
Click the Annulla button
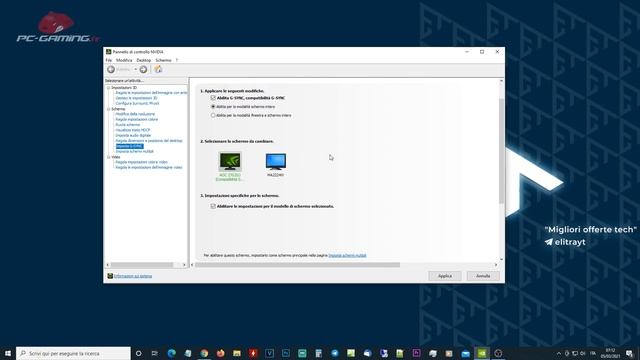(483, 276)
